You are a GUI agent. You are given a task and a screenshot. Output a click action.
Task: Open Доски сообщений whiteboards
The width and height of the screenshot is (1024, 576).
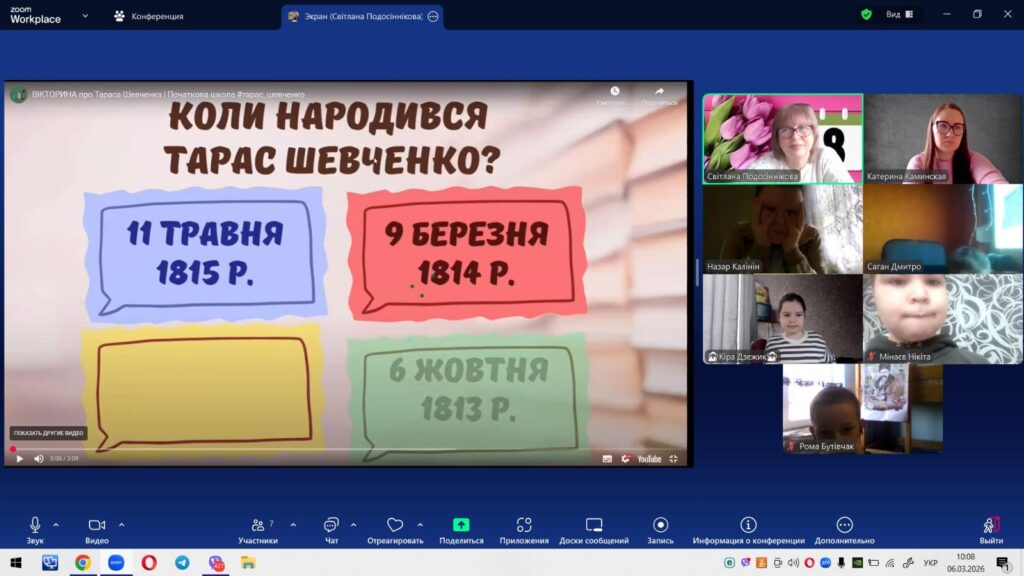pyautogui.click(x=593, y=525)
